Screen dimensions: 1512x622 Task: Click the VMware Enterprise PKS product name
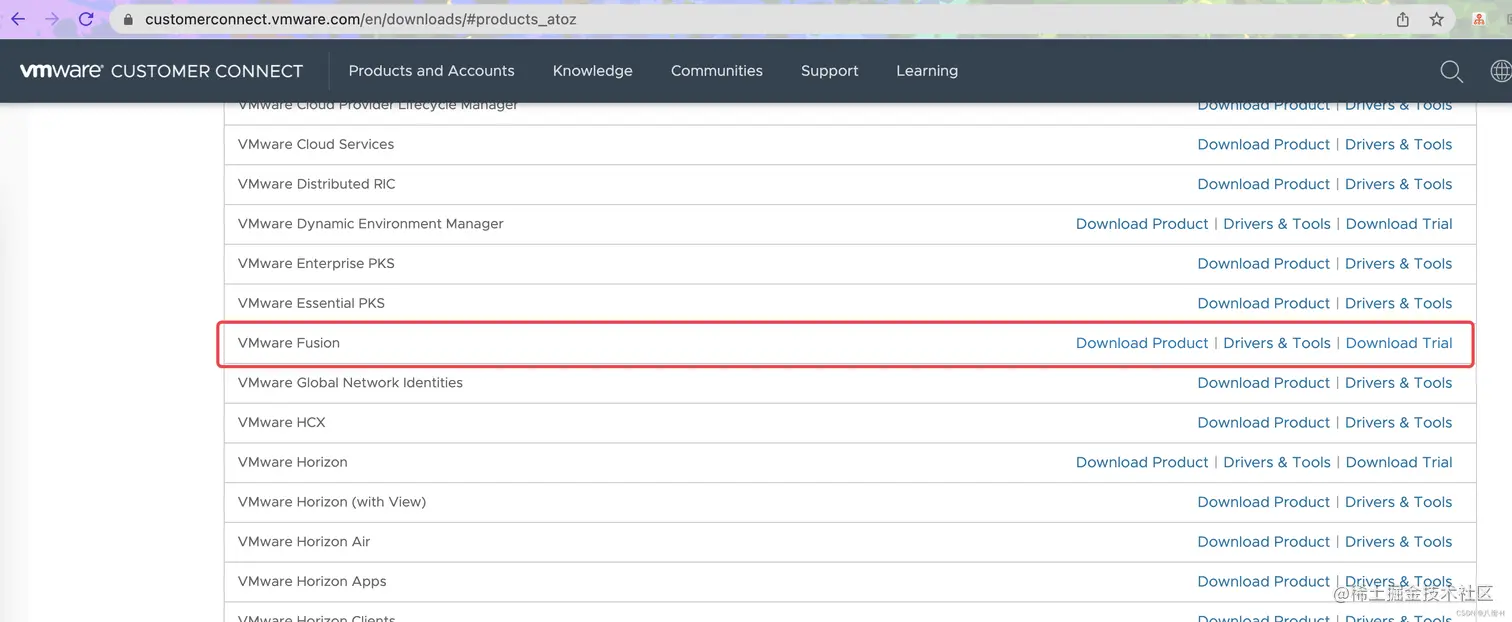tap(316, 264)
